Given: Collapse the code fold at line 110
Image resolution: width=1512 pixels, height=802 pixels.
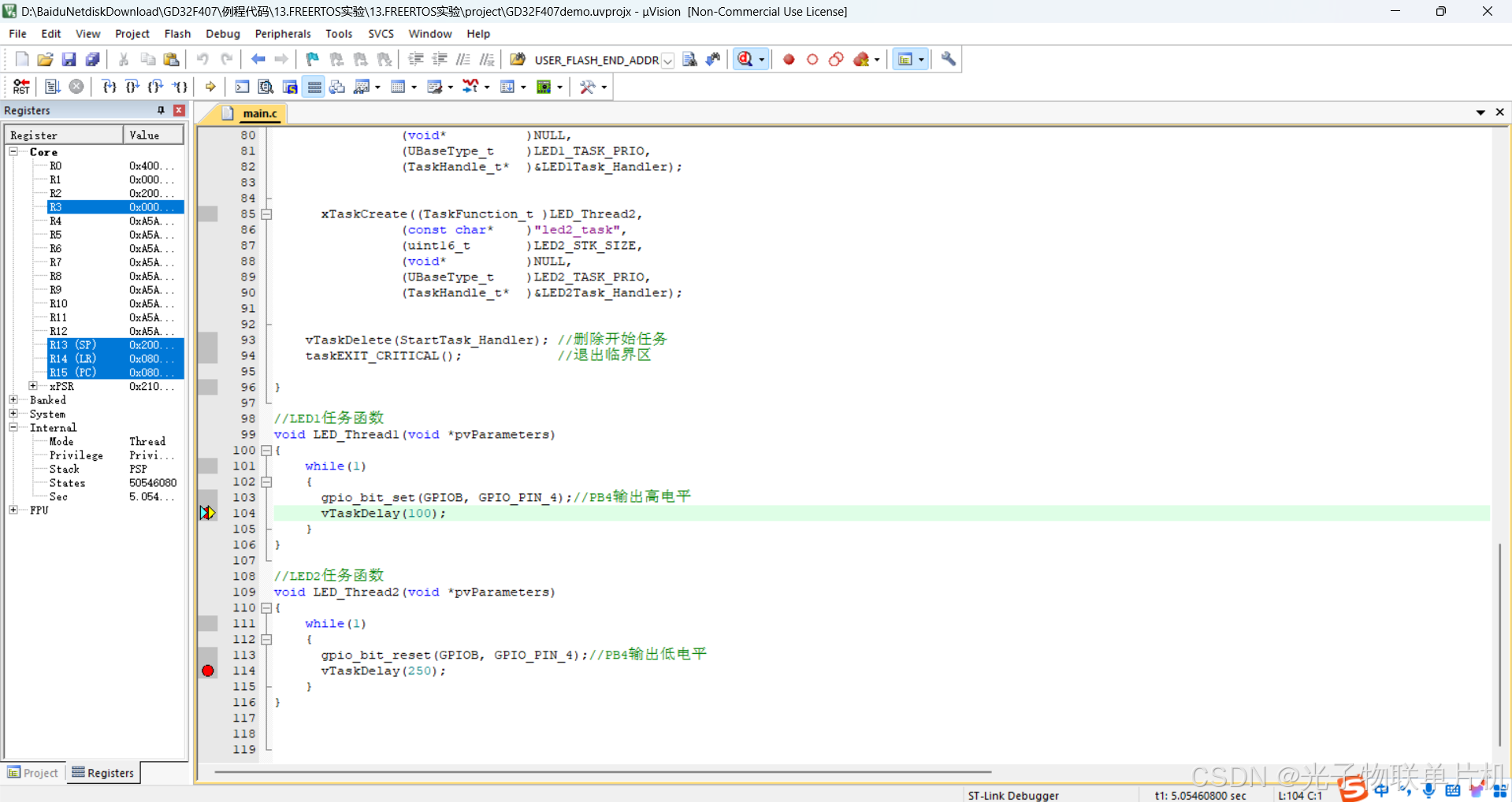Looking at the screenshot, I should (266, 607).
